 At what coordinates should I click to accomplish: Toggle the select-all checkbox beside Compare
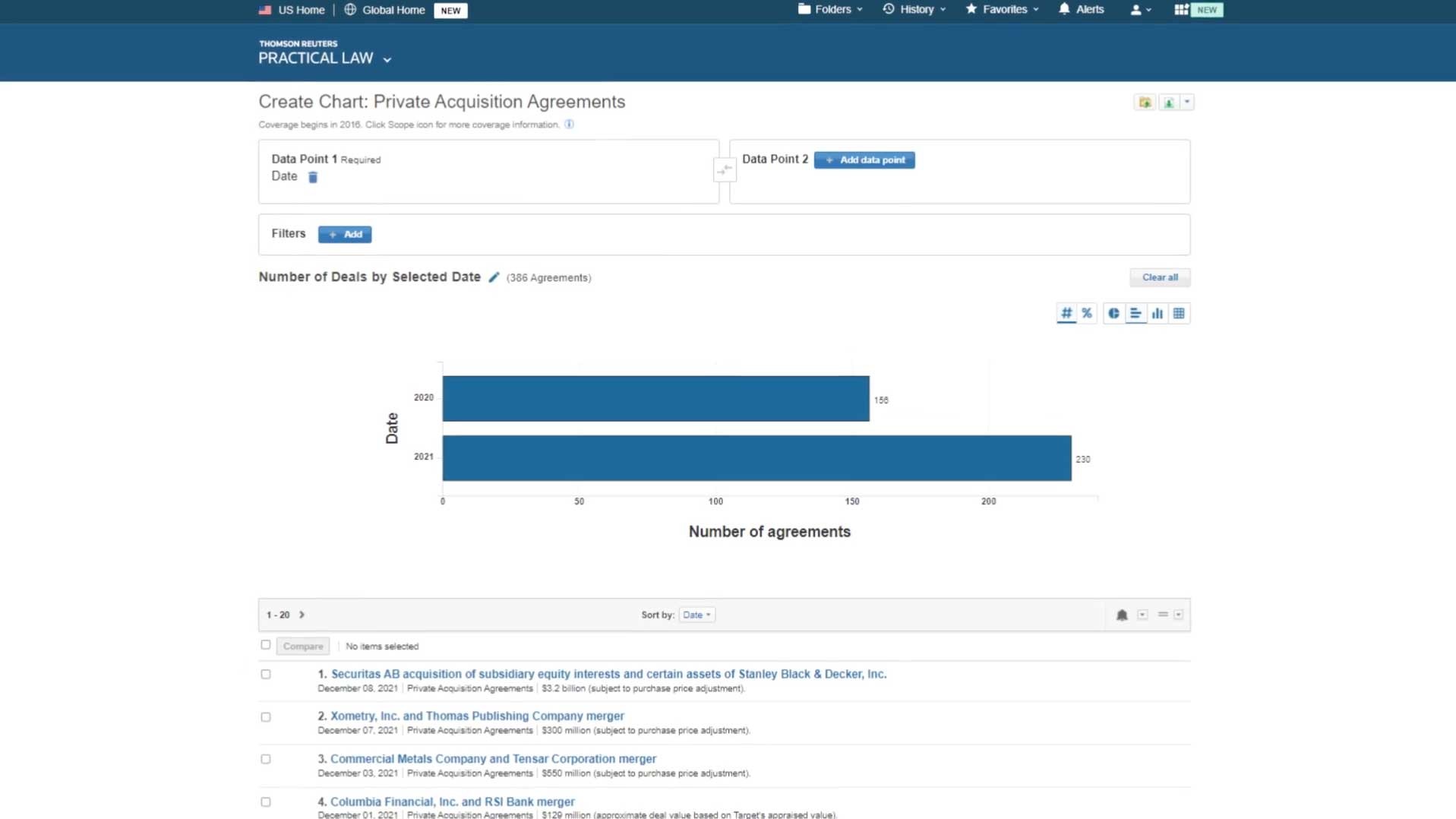tap(265, 645)
